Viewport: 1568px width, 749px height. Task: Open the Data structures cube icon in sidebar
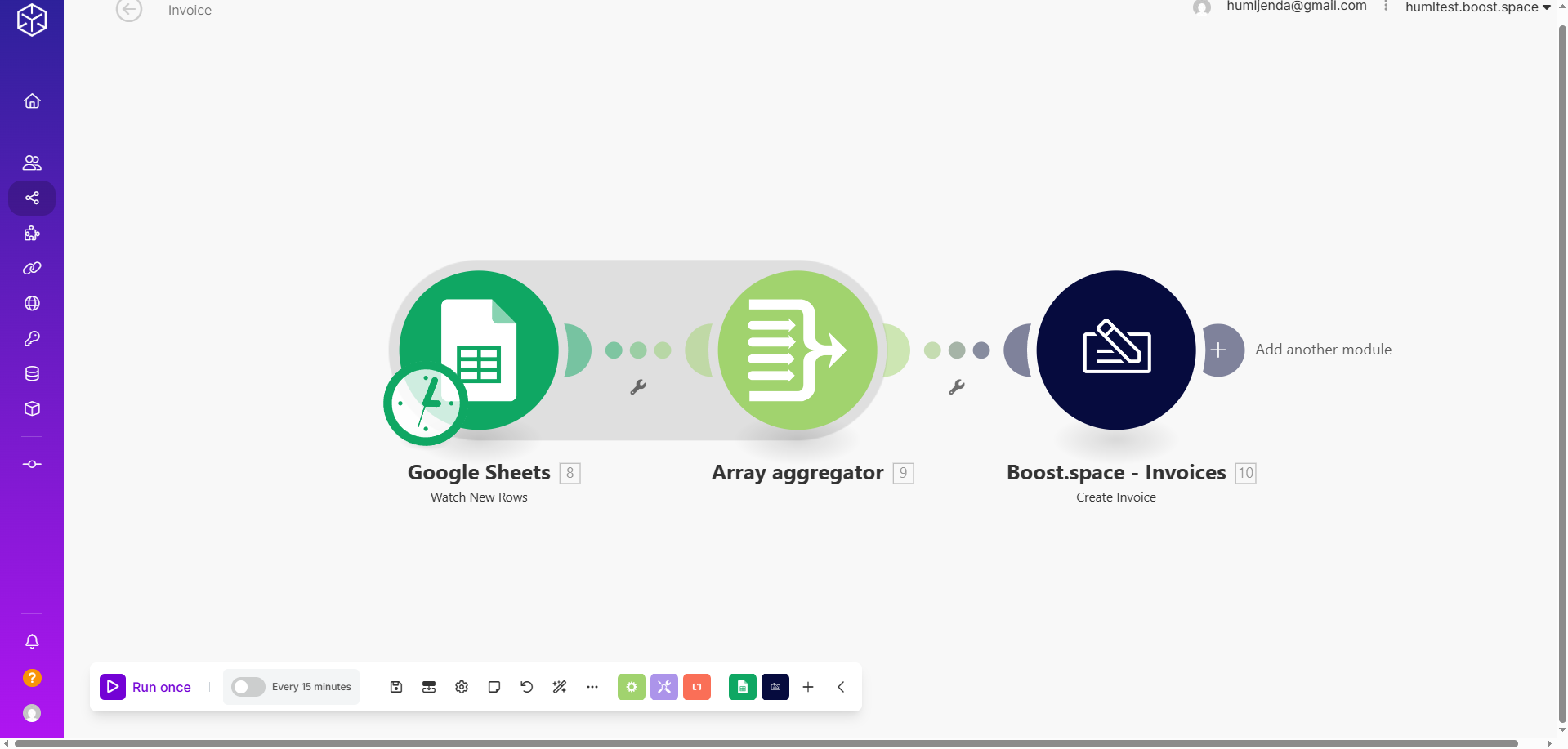pyautogui.click(x=32, y=408)
